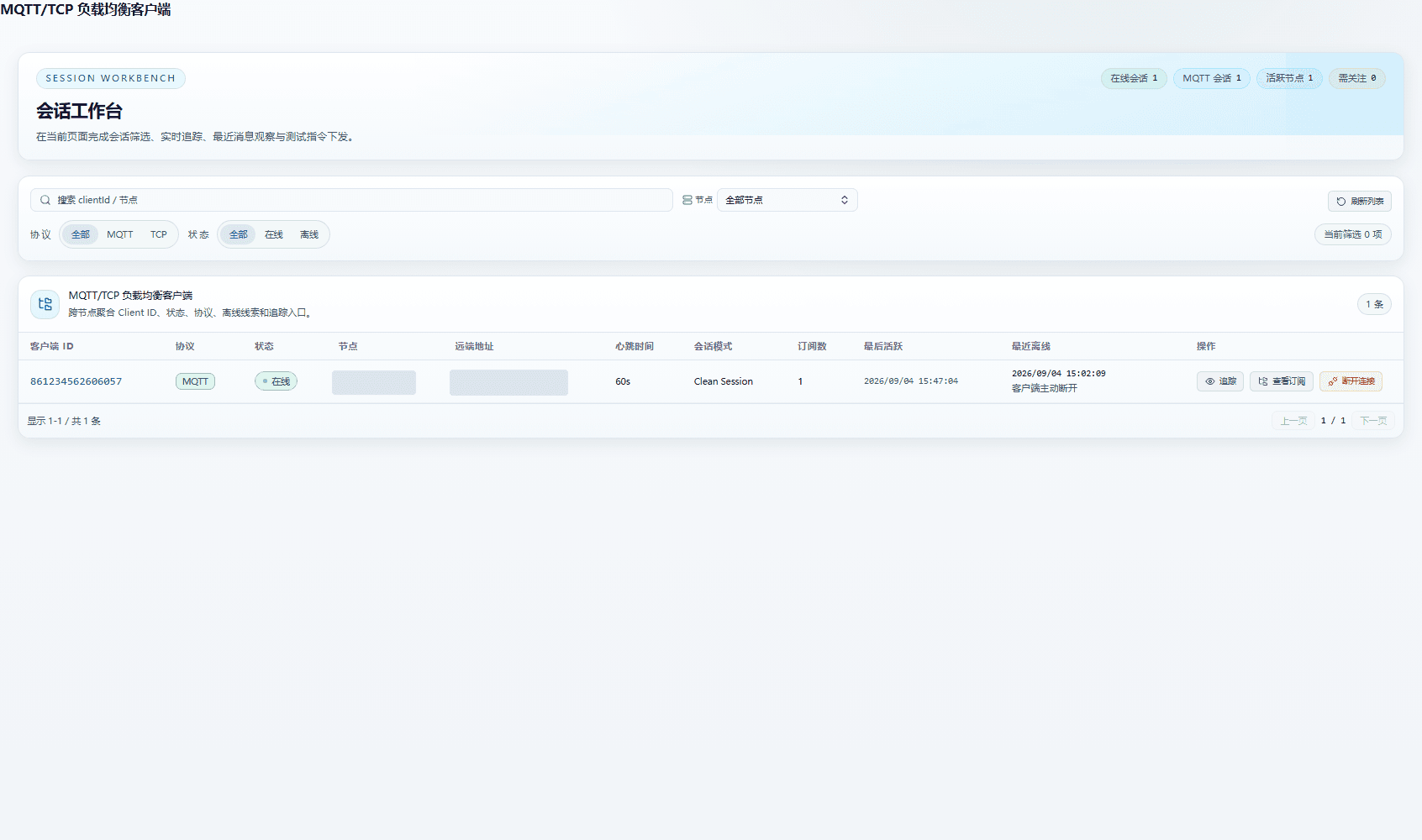Filter sessions by MQTT protocol
Image resolution: width=1422 pixels, height=840 pixels.
120,234
